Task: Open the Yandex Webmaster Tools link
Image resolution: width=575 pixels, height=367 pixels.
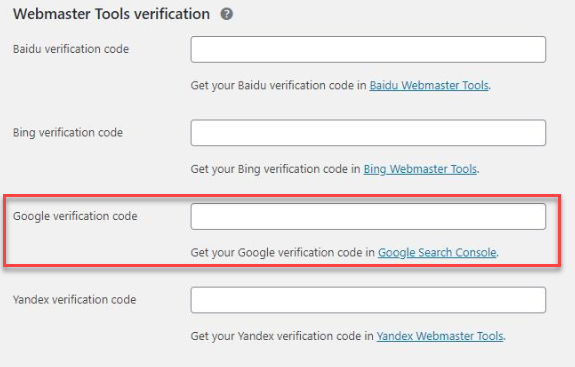Action: coord(440,336)
